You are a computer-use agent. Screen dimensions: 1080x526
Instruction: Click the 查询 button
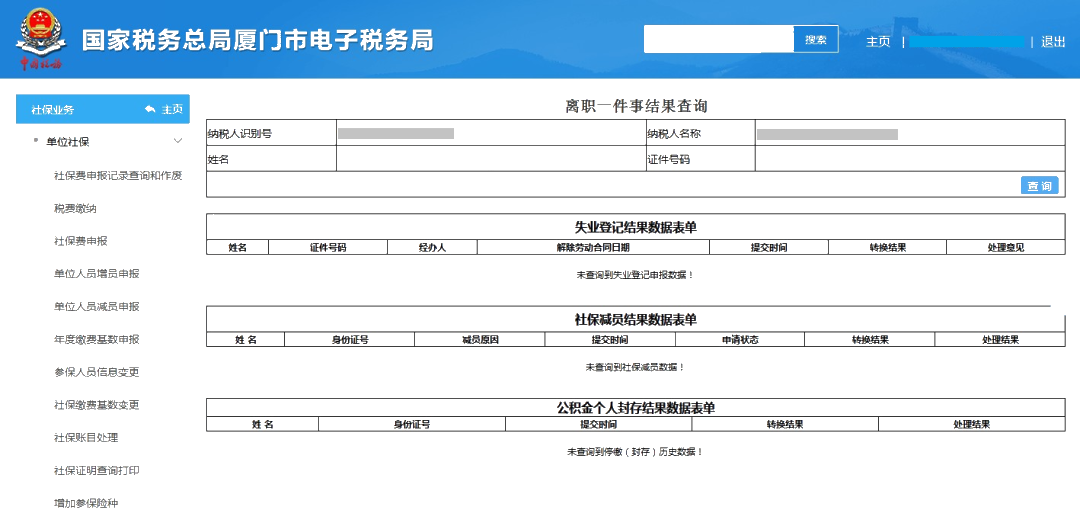pyautogui.click(x=1039, y=185)
